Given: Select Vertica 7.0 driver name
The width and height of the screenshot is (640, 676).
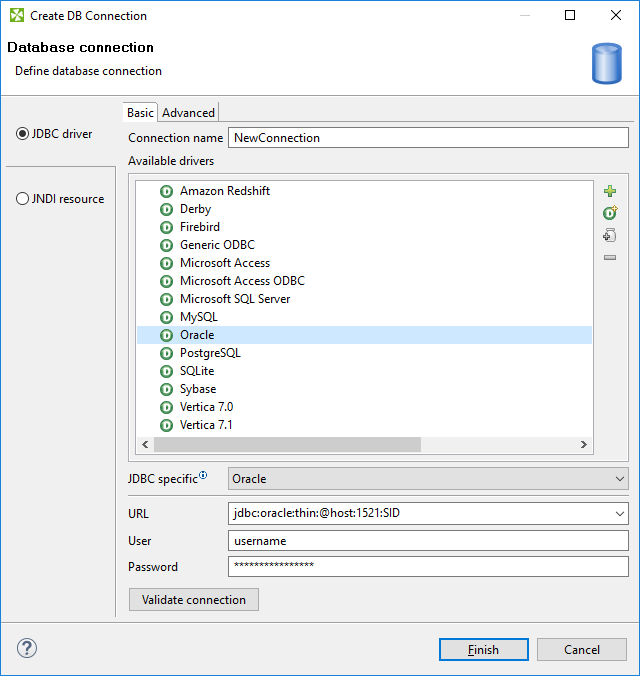Looking at the screenshot, I should [207, 407].
